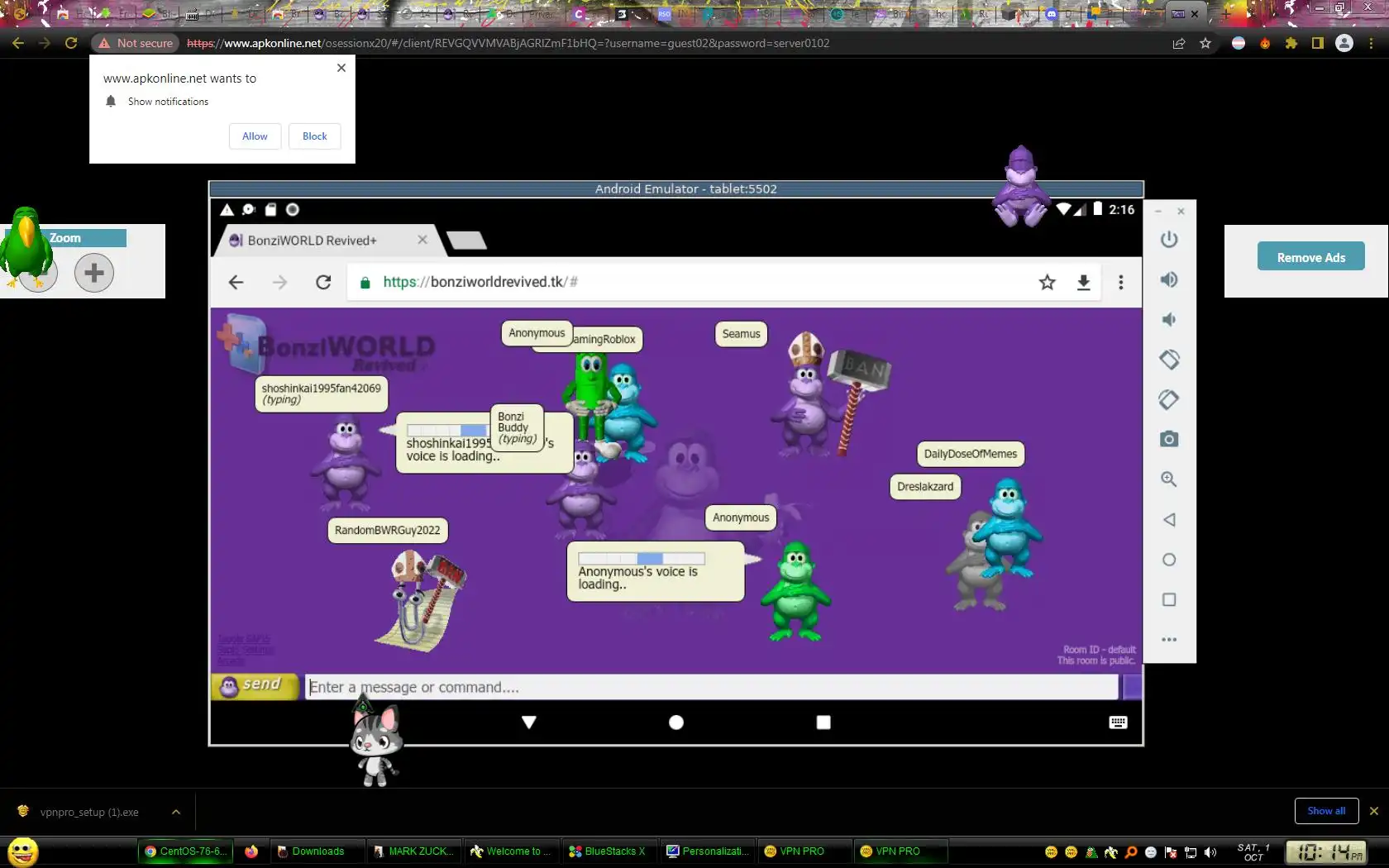Expand vpnpro_setup download options chevron

(176, 812)
